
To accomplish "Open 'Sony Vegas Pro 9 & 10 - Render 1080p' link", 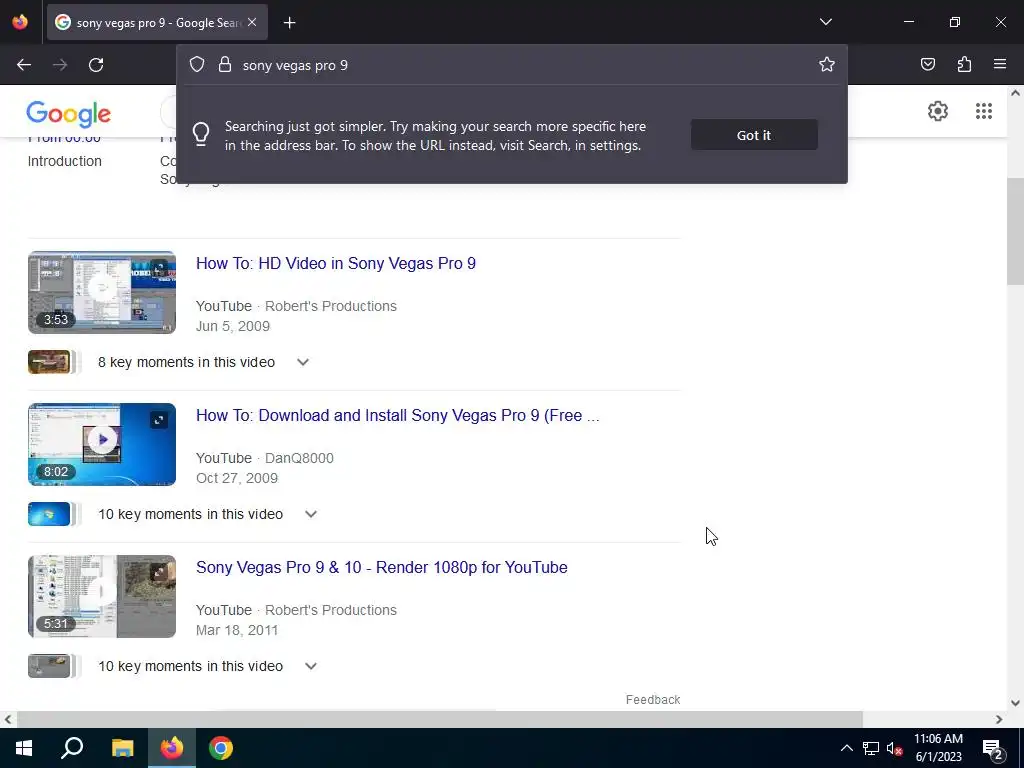I will point(381,568).
